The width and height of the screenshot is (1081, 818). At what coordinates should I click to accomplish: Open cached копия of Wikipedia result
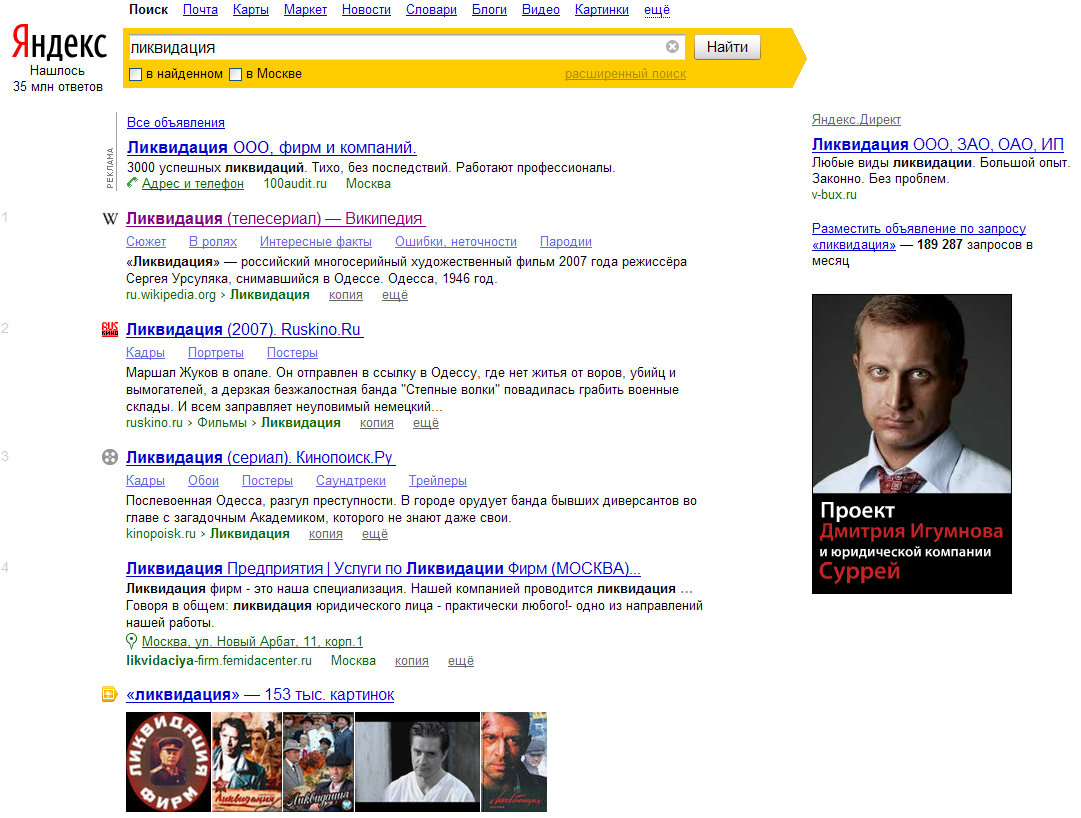(345, 295)
